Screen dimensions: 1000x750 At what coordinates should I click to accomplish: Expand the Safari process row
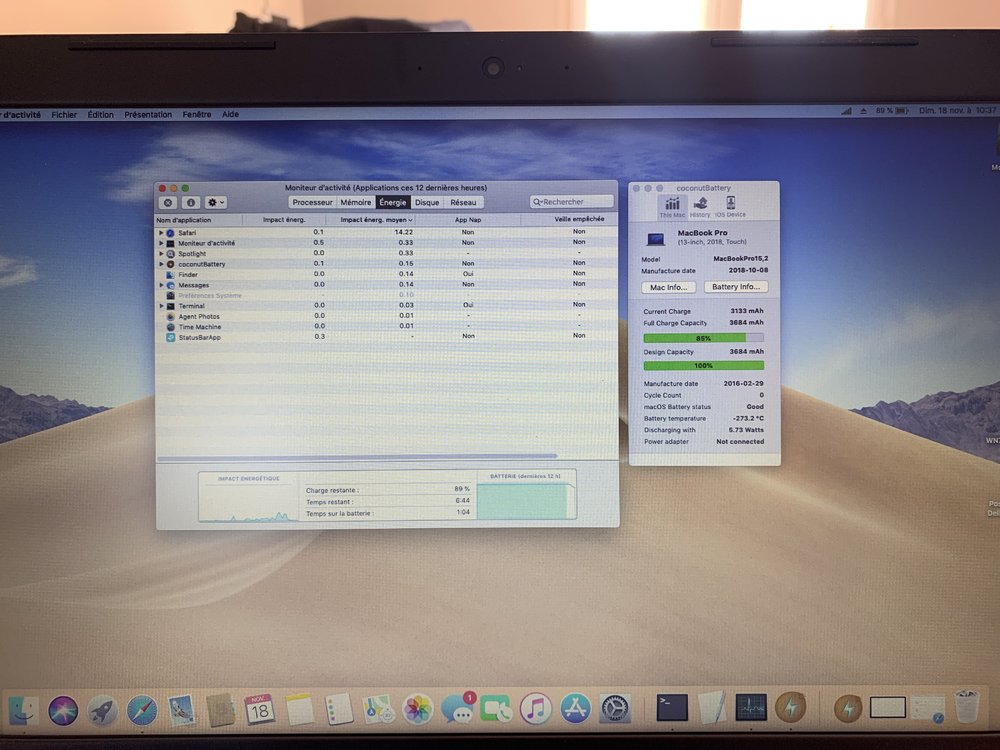[161, 232]
